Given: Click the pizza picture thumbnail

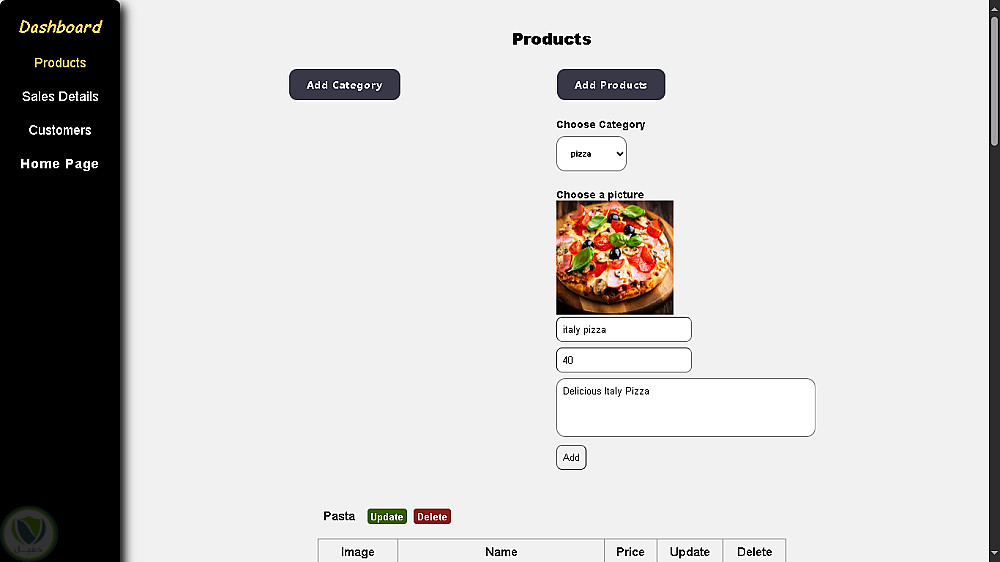Looking at the screenshot, I should [614, 257].
